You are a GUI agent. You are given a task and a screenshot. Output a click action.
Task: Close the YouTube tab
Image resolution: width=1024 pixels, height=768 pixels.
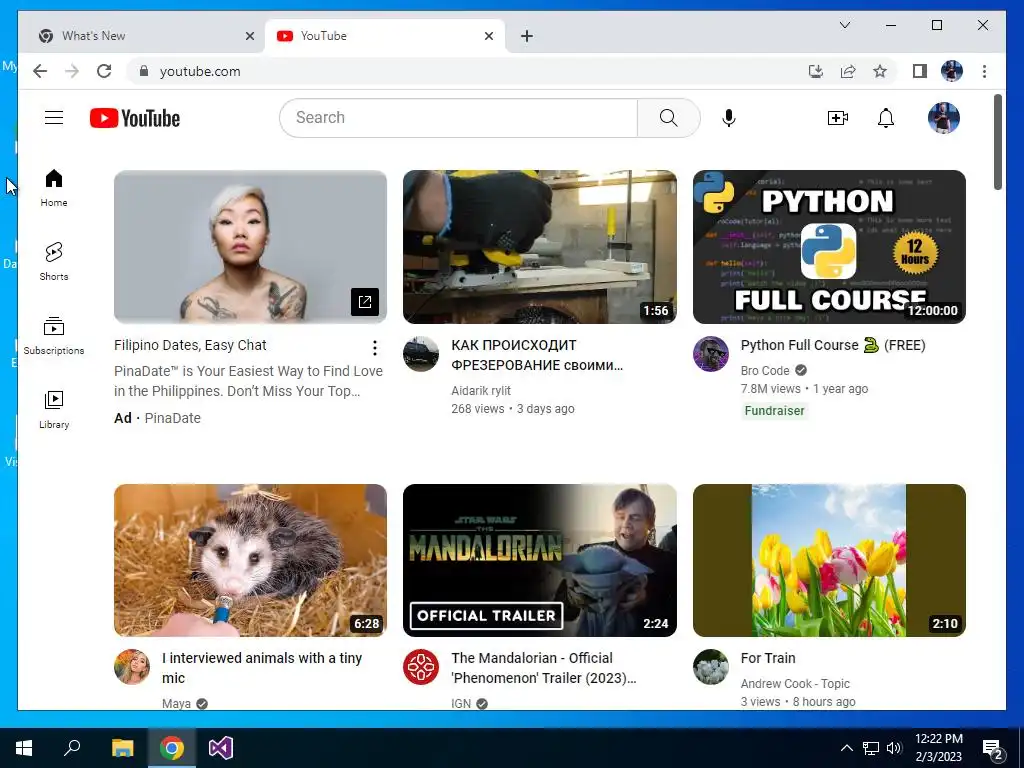tap(488, 36)
